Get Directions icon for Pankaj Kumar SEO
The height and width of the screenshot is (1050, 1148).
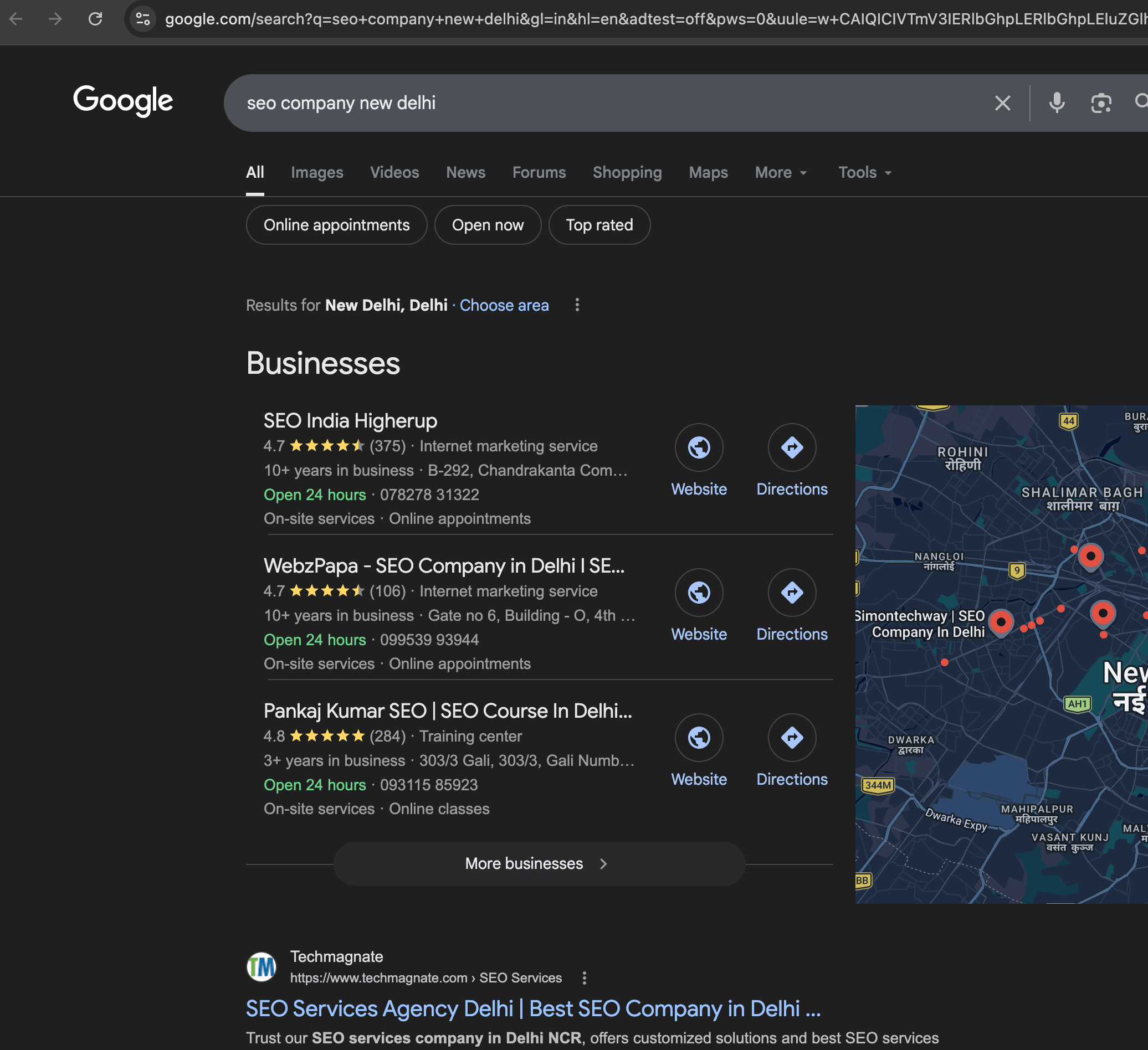tap(792, 738)
